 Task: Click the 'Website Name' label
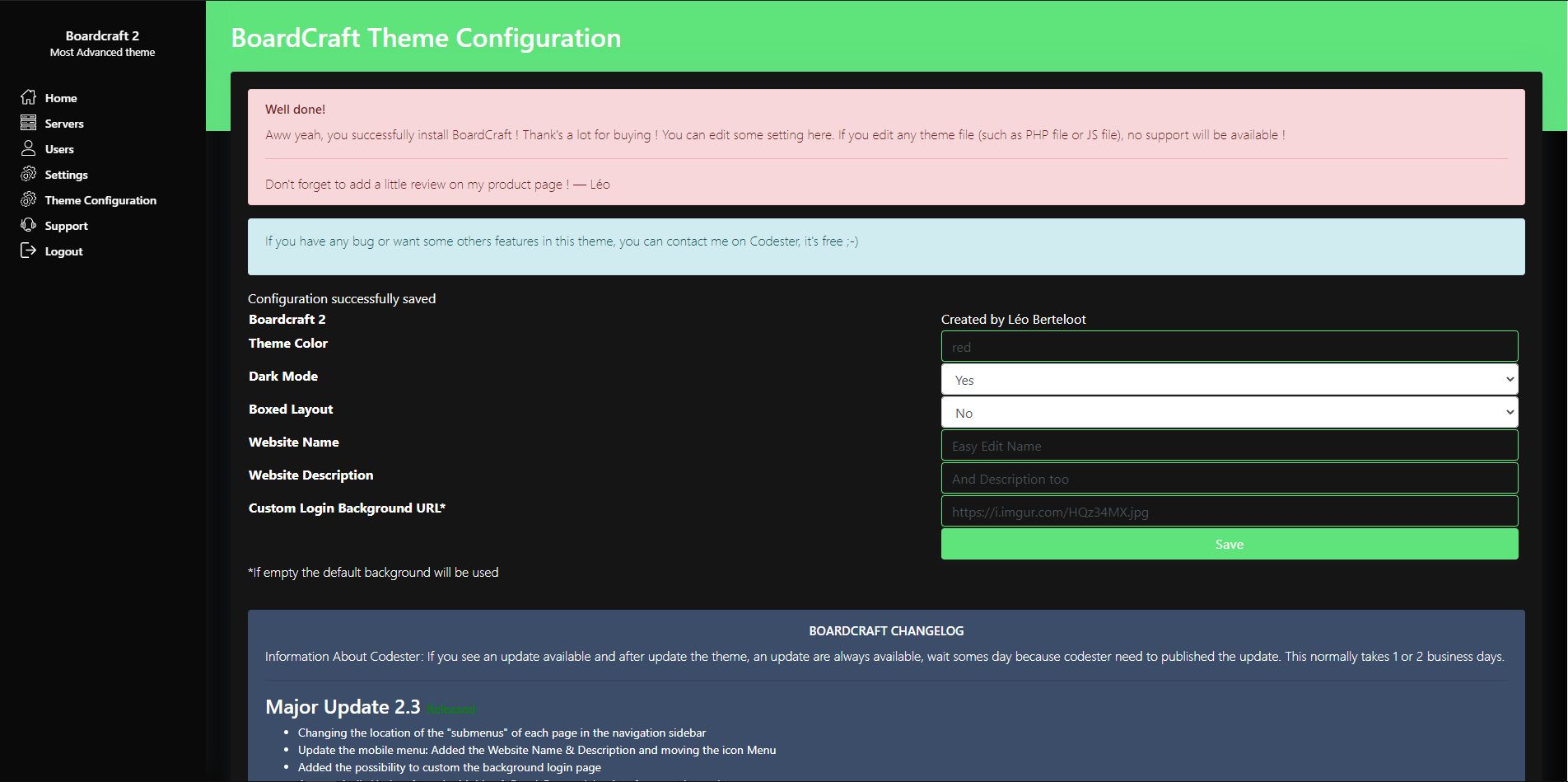[x=294, y=442]
